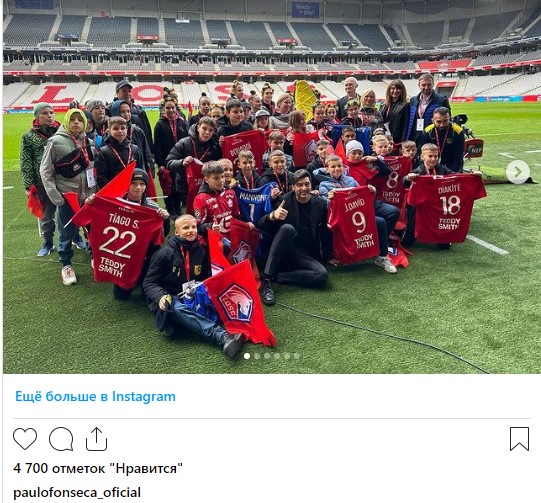Viewport: 541px width, 503px height.
Task: Click the red LOSC flag in the foreground
Action: (238, 304)
